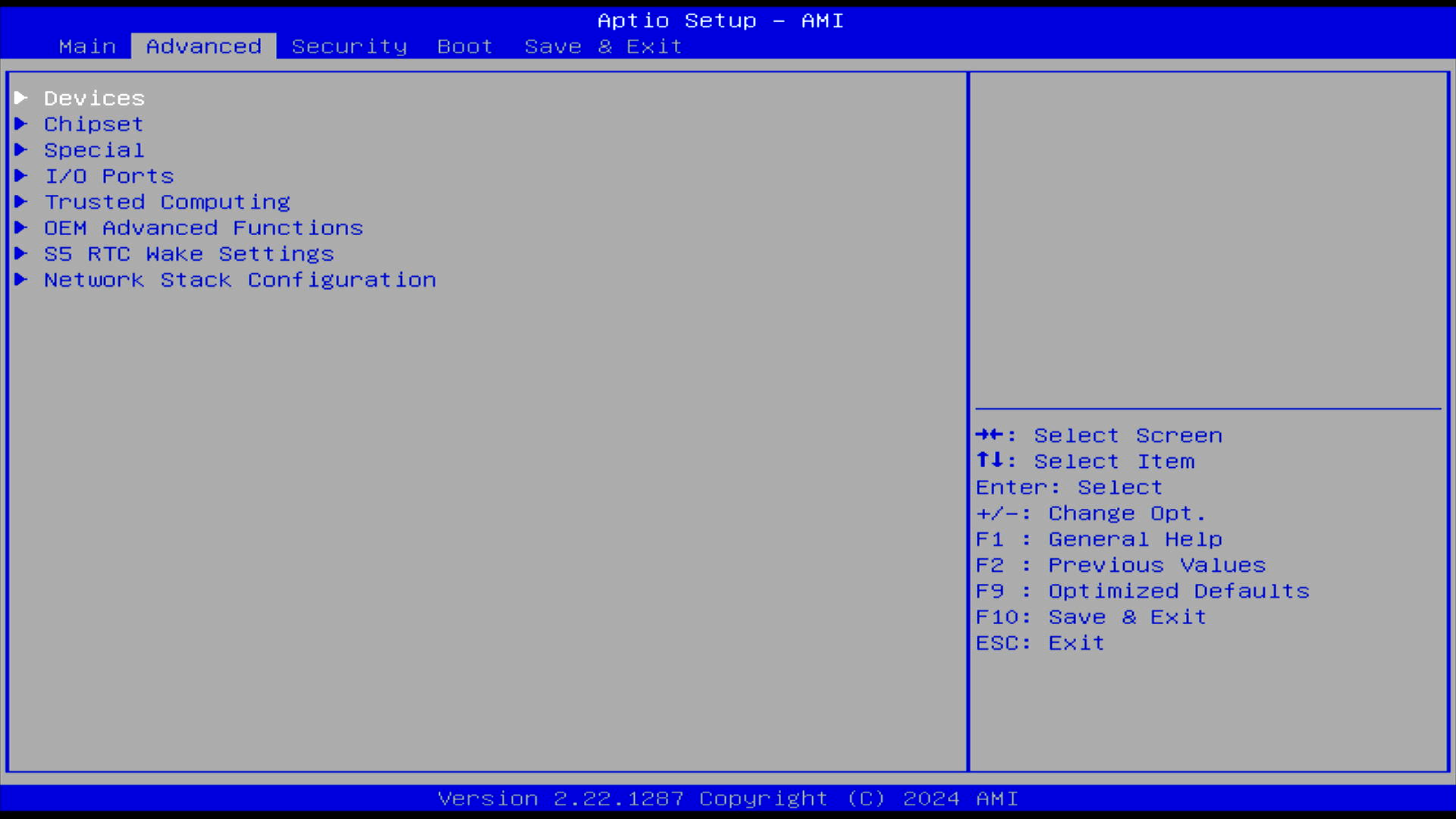Viewport: 1456px width, 819px height.
Task: Click the arrow beside S5 RTC Wake Settings
Action: pyautogui.click(x=21, y=253)
